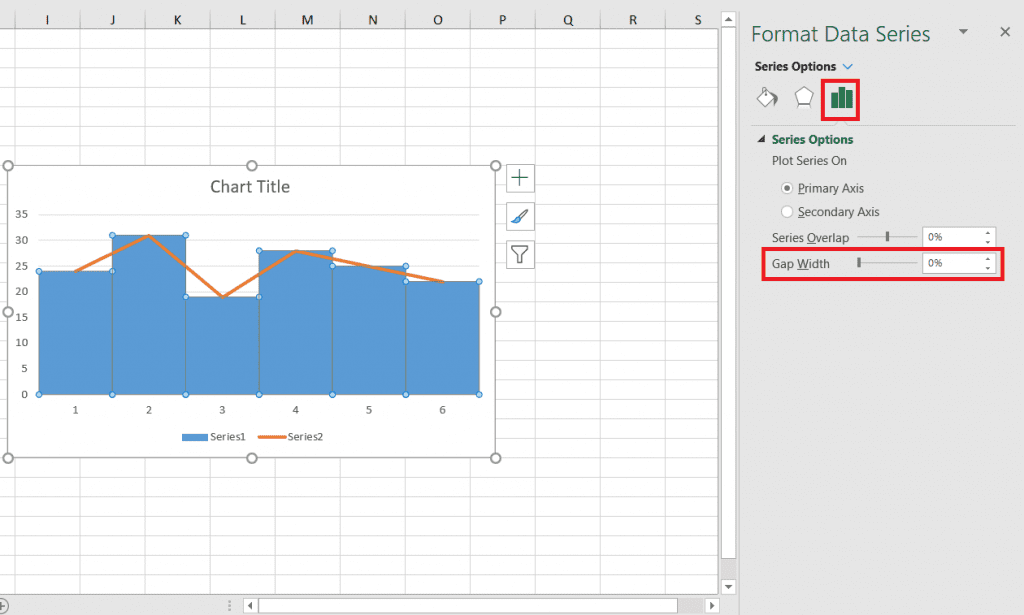This screenshot has height=615, width=1024.
Task: Collapse the Series Options section triangle
Action: tap(761, 140)
